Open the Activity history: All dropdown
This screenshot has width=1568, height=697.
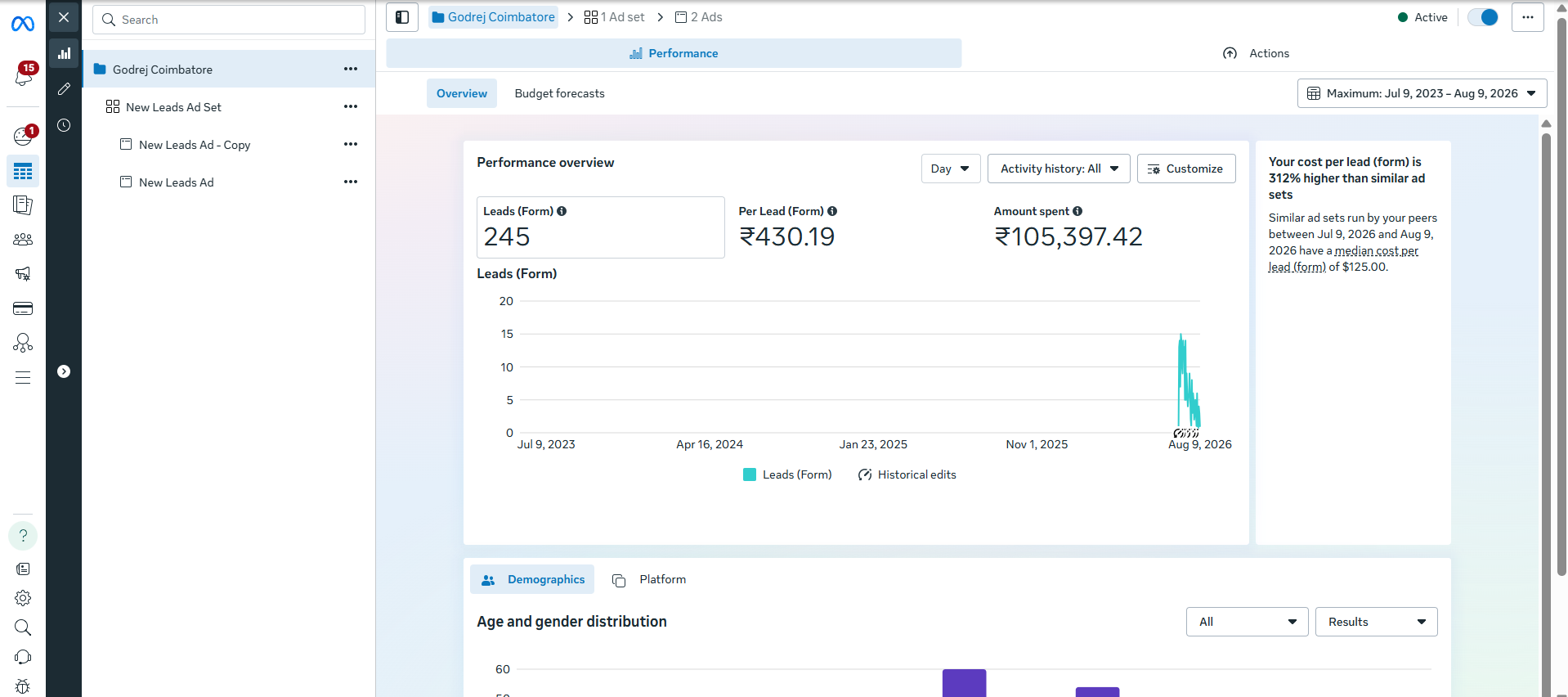click(x=1059, y=169)
